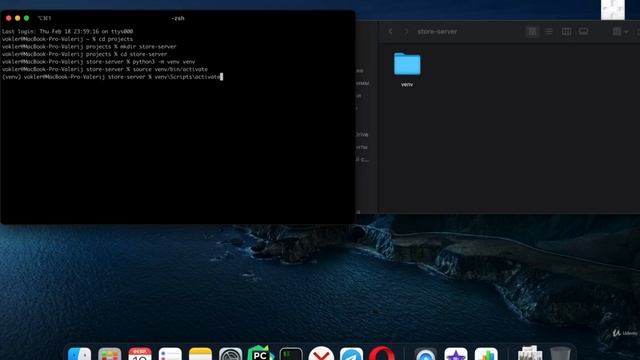Click the -zsh title of the Terminal window

coord(178,18)
